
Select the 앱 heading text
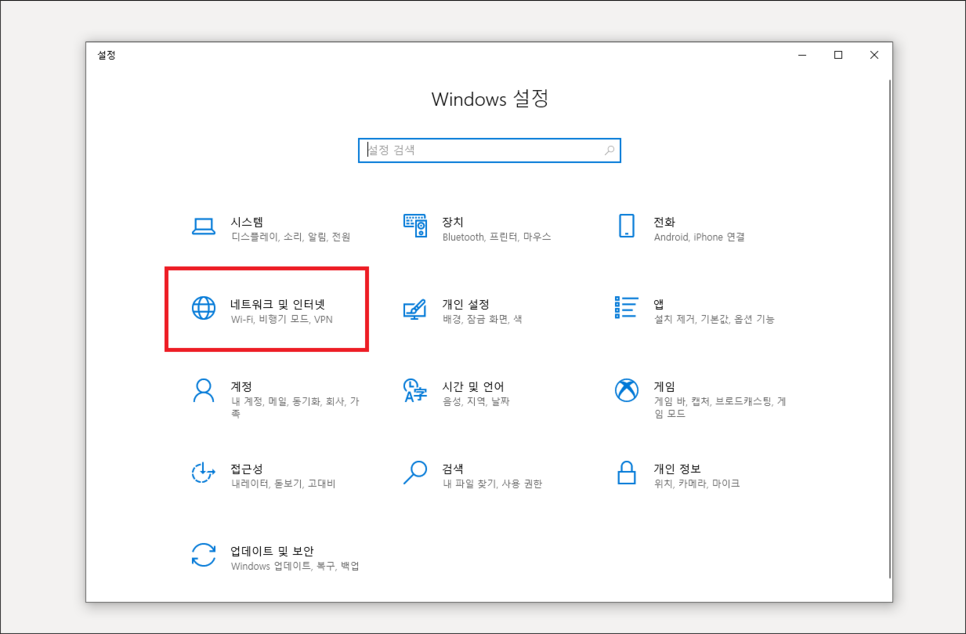pos(659,304)
